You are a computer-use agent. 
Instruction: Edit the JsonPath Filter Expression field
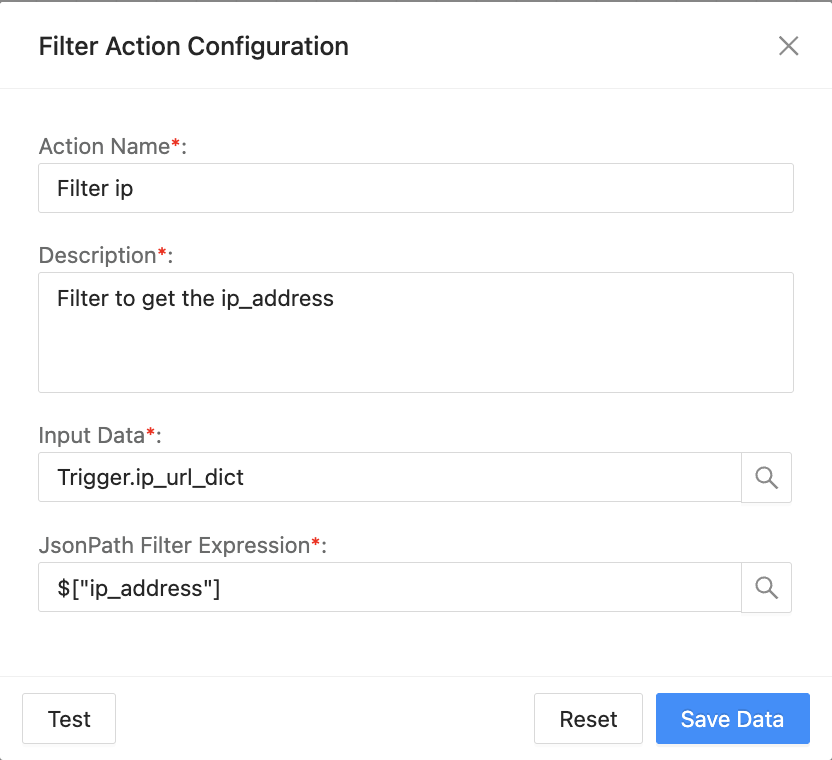(x=389, y=587)
